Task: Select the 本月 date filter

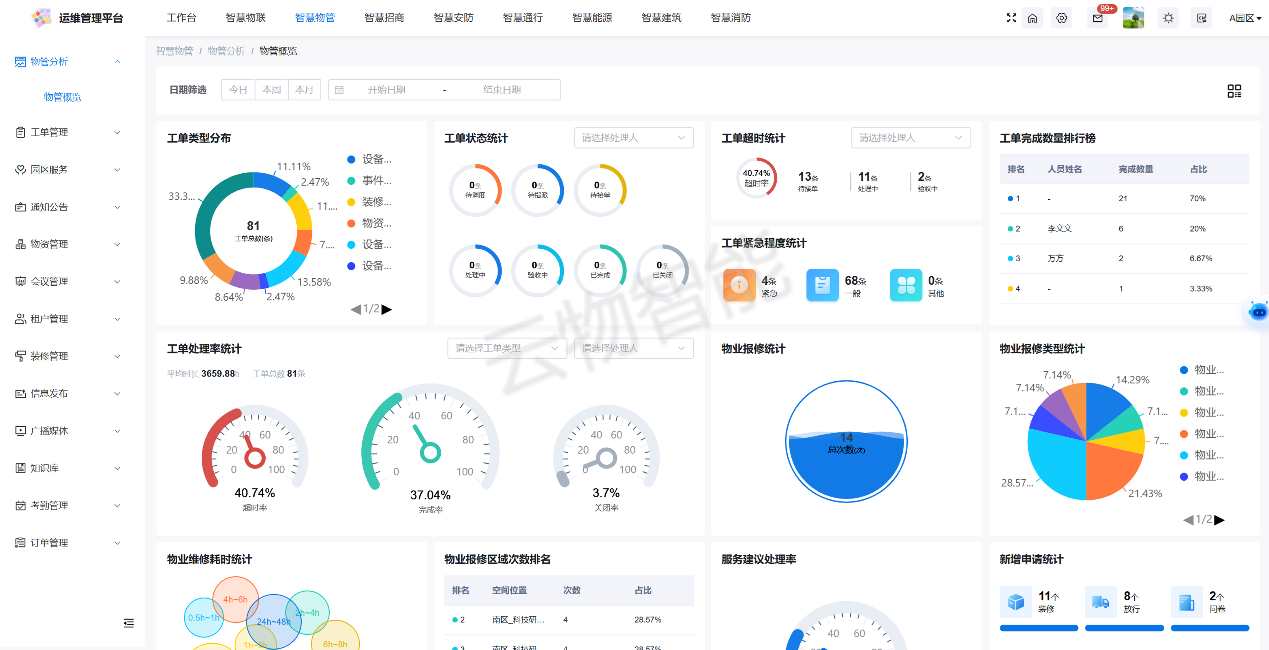Action: point(305,90)
